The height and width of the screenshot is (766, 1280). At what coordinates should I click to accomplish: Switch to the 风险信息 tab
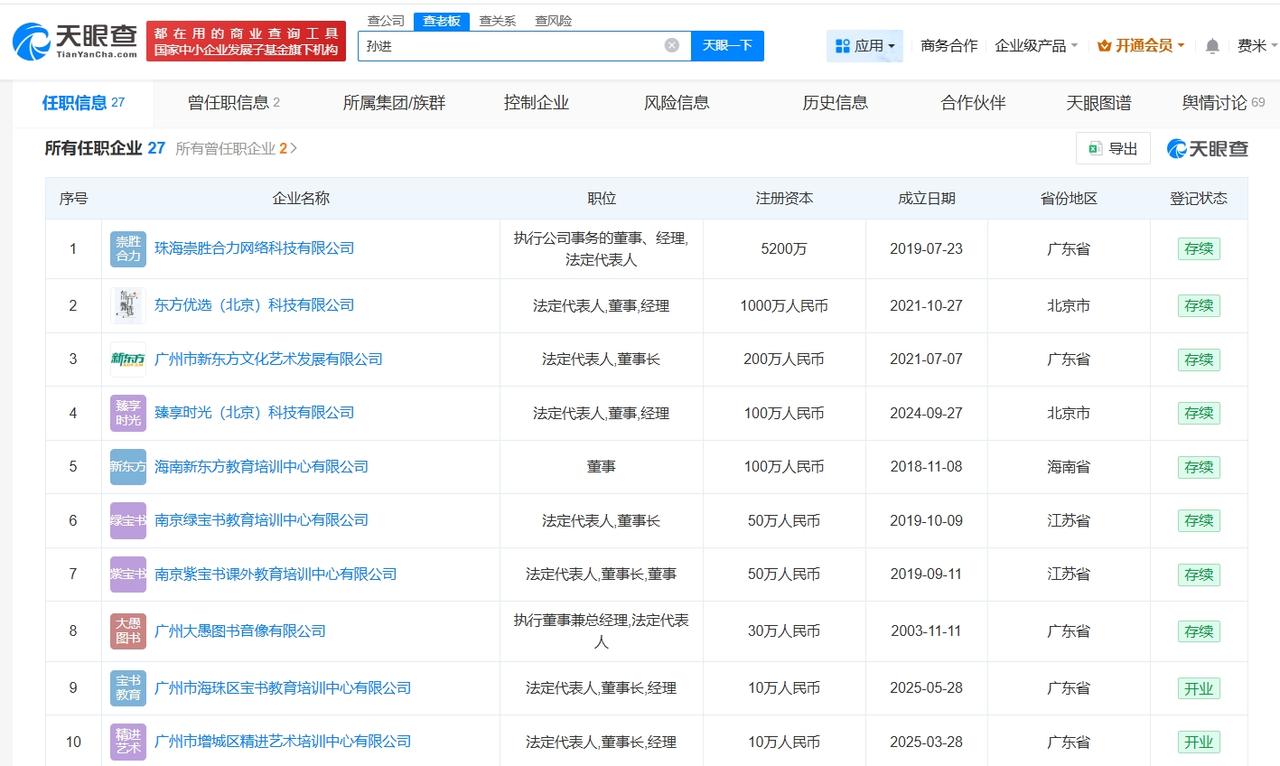(675, 102)
